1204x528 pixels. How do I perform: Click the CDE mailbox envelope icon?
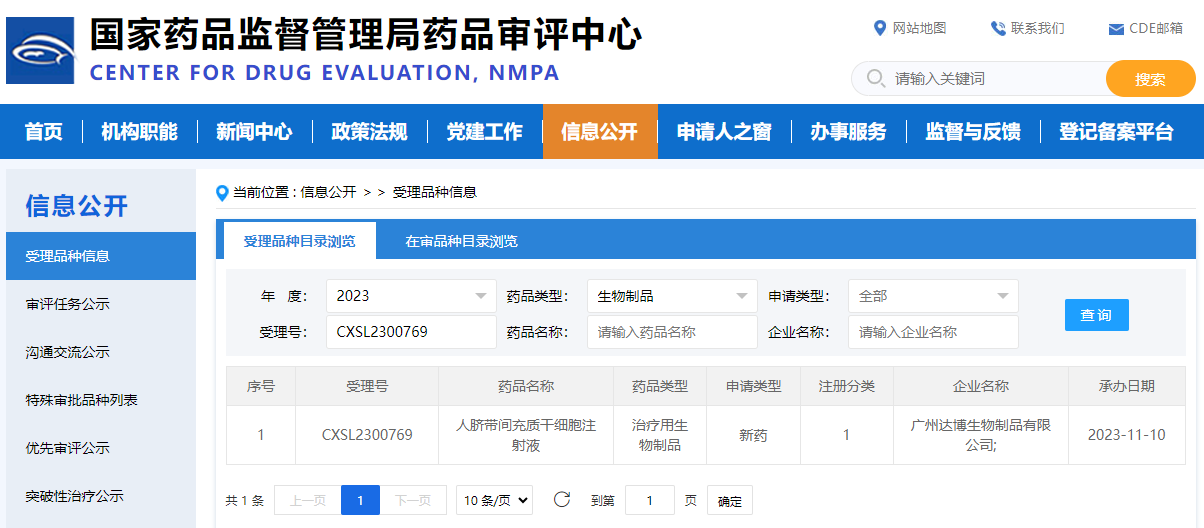point(1116,29)
